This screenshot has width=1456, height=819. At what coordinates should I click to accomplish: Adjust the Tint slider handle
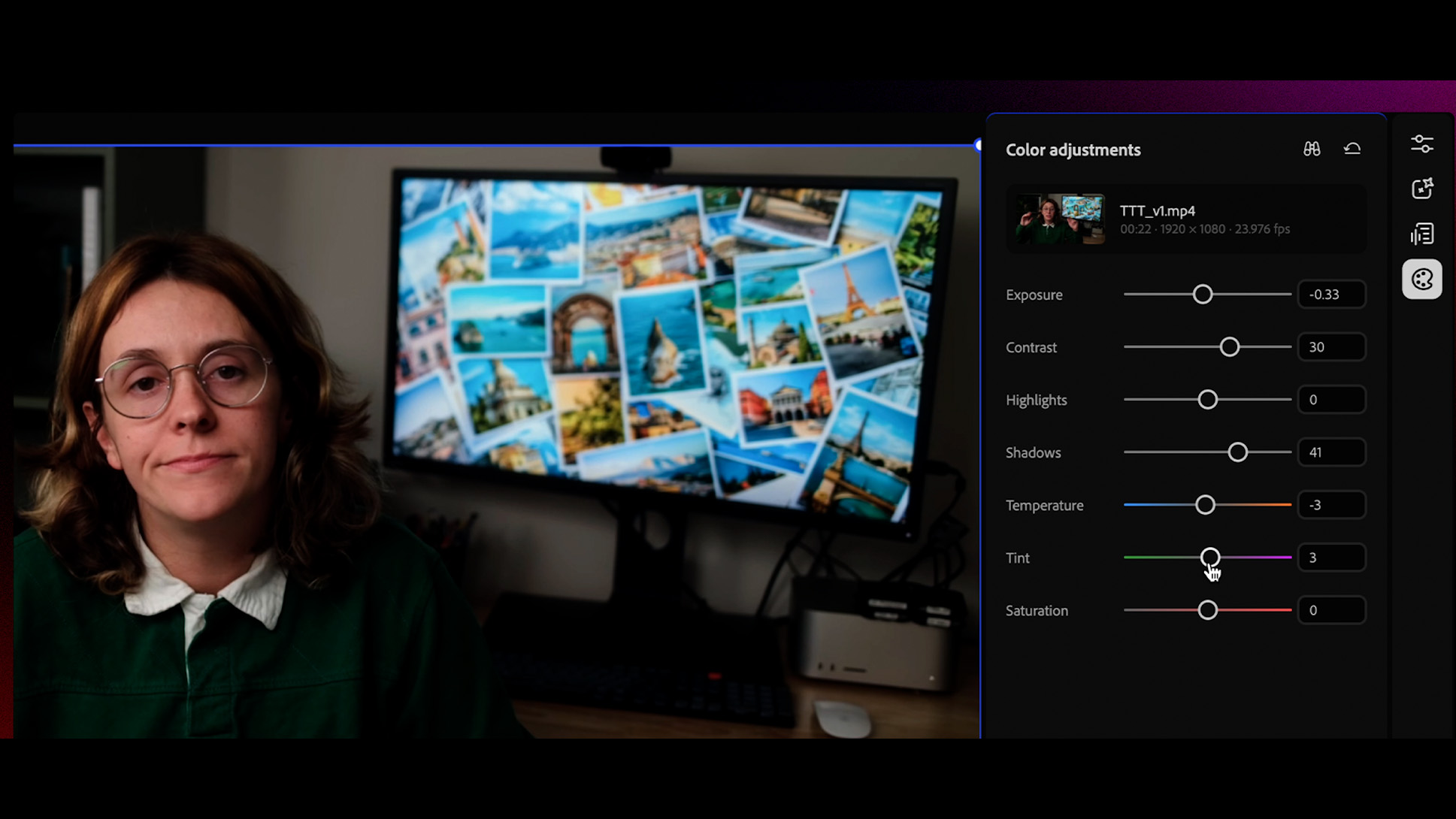click(x=1211, y=557)
